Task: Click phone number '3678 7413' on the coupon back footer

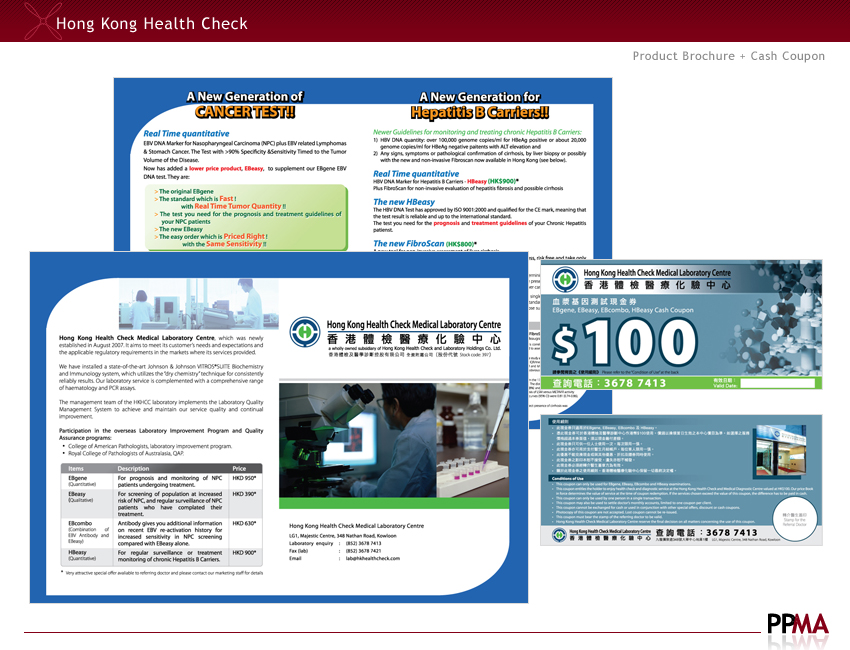Action: click(731, 533)
